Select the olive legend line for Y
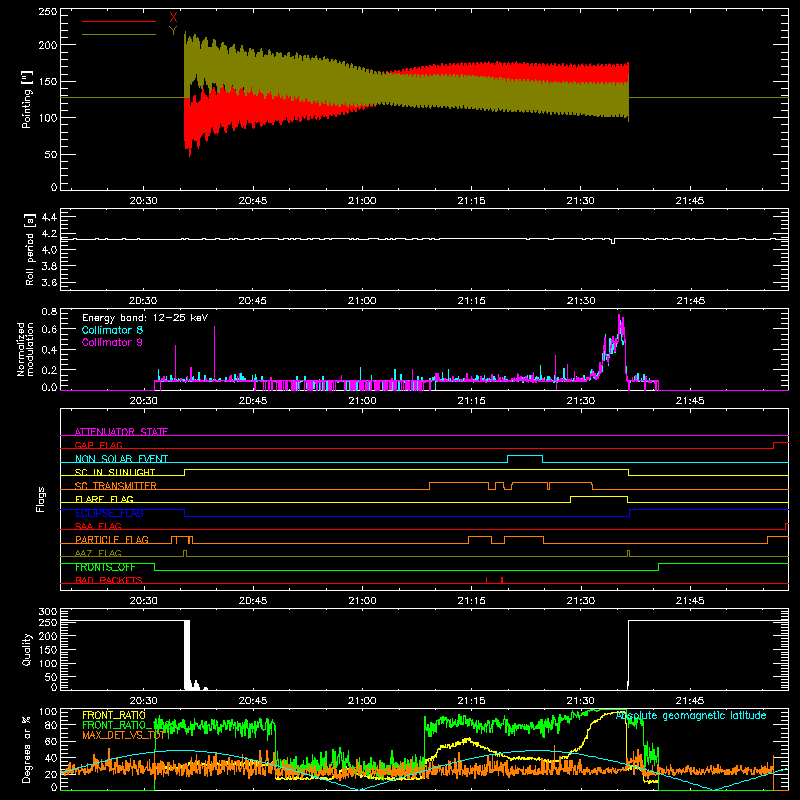The height and width of the screenshot is (800, 800). pyautogui.click(x=119, y=34)
